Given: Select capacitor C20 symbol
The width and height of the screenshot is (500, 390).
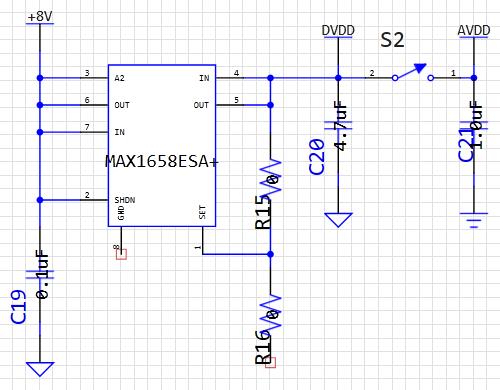Looking at the screenshot, I should pos(338,126).
